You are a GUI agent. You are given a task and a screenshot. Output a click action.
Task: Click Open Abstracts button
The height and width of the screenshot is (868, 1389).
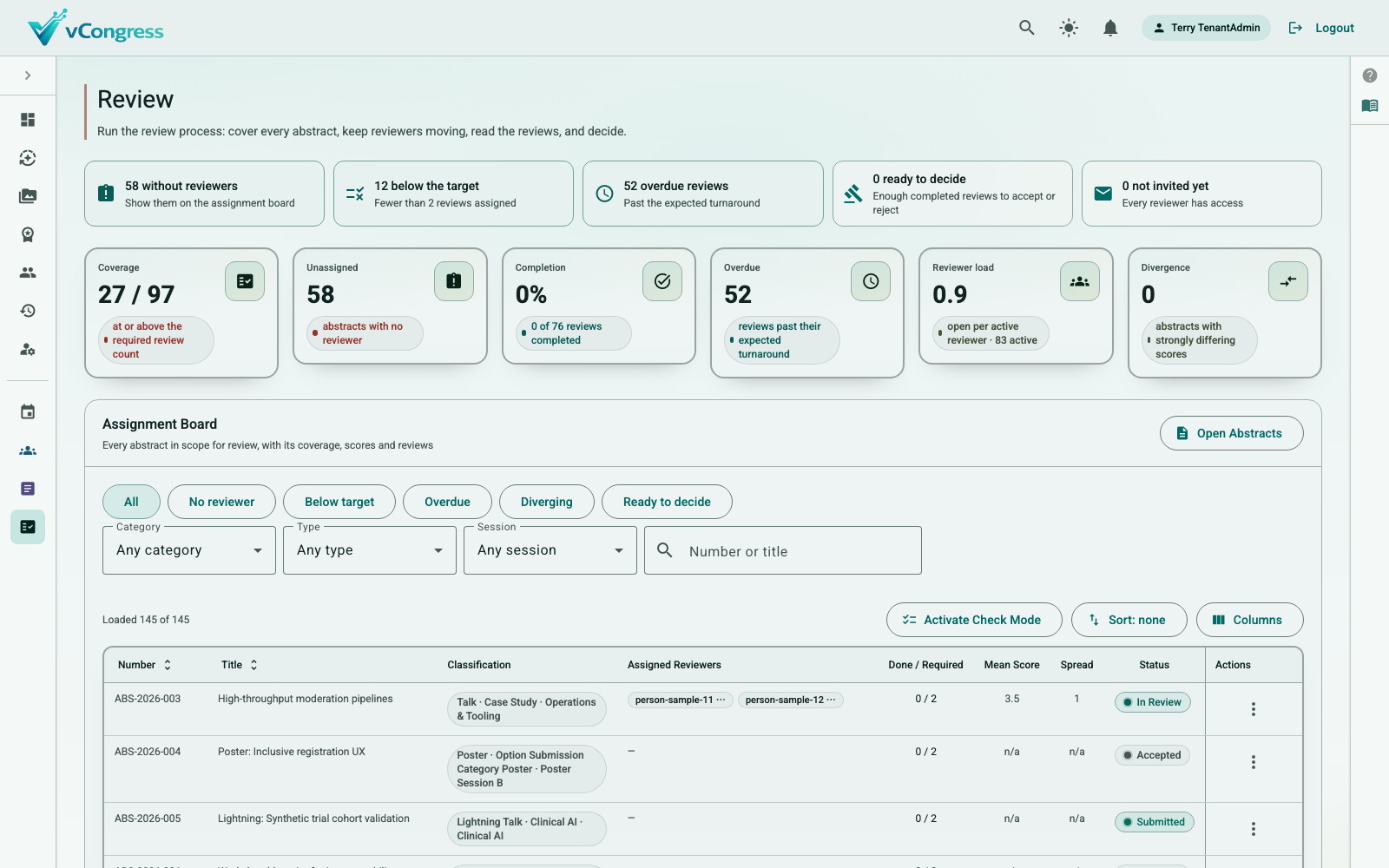click(1231, 433)
